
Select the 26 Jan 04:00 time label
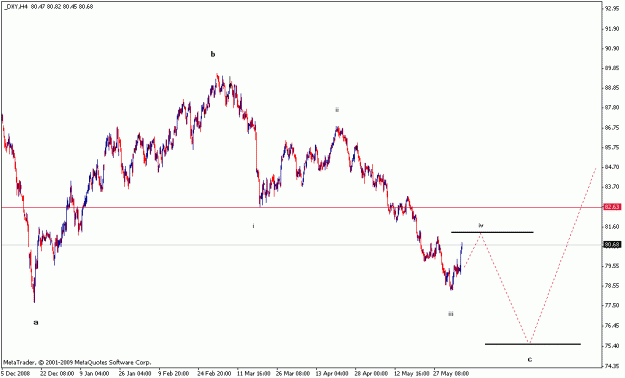(x=135, y=374)
